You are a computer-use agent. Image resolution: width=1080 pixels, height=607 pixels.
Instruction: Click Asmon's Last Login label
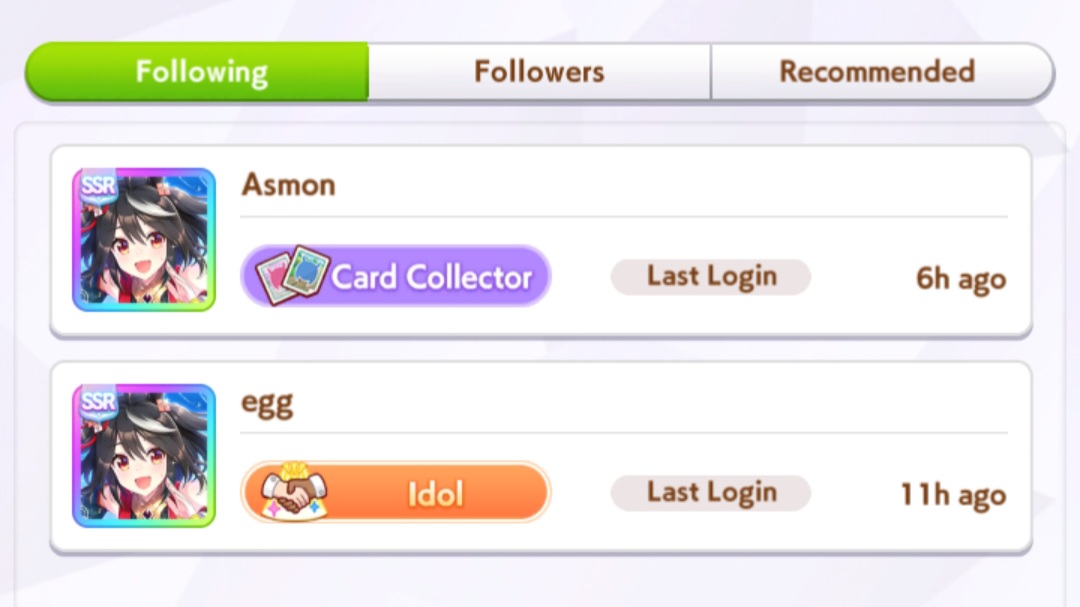711,277
